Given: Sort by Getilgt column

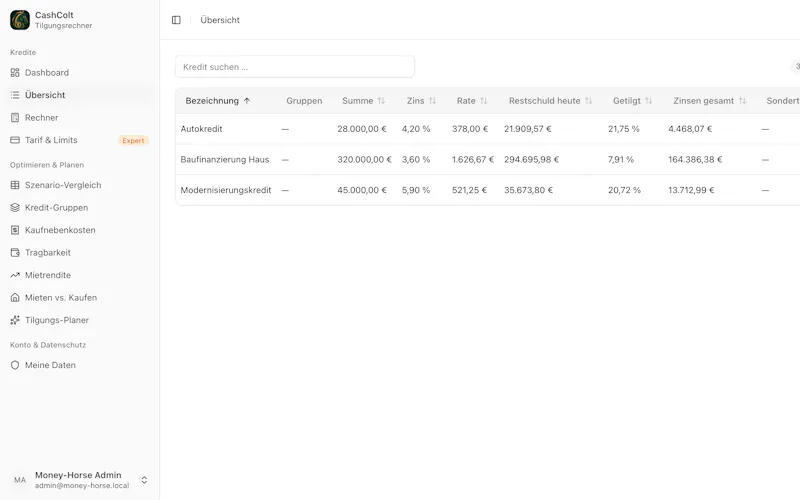Looking at the screenshot, I should coord(632,101).
